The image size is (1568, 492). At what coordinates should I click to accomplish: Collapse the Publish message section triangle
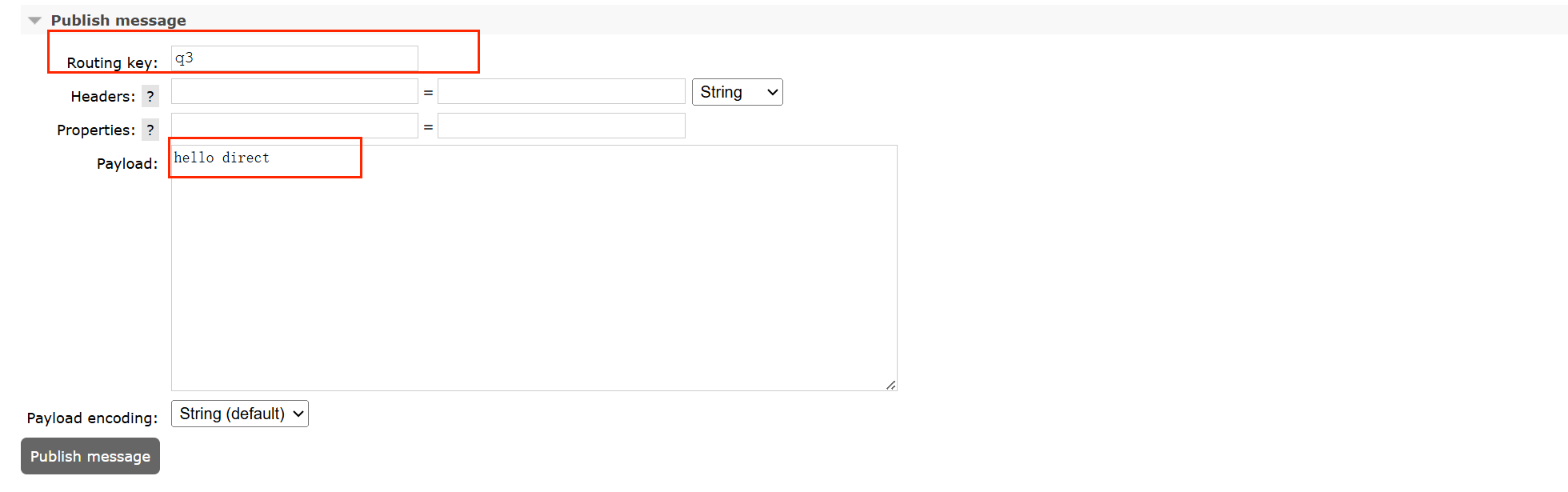click(x=34, y=21)
